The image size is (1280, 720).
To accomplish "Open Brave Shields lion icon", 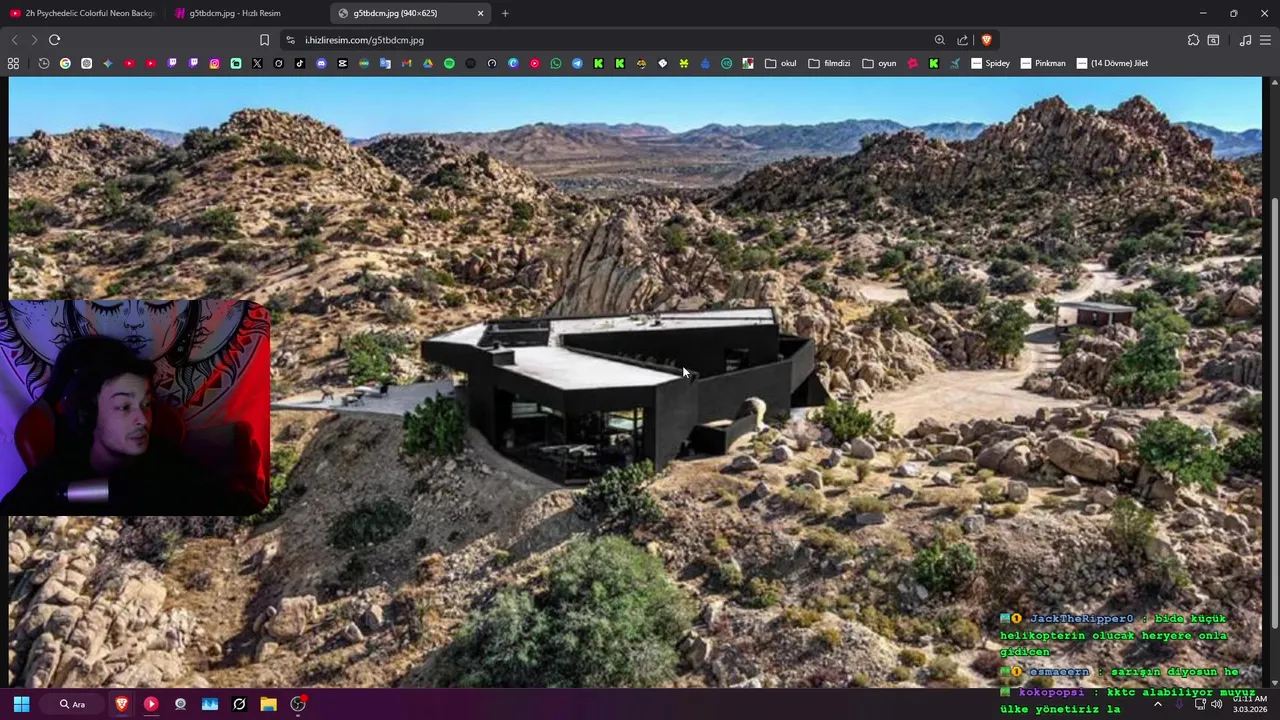I will pos(986,40).
